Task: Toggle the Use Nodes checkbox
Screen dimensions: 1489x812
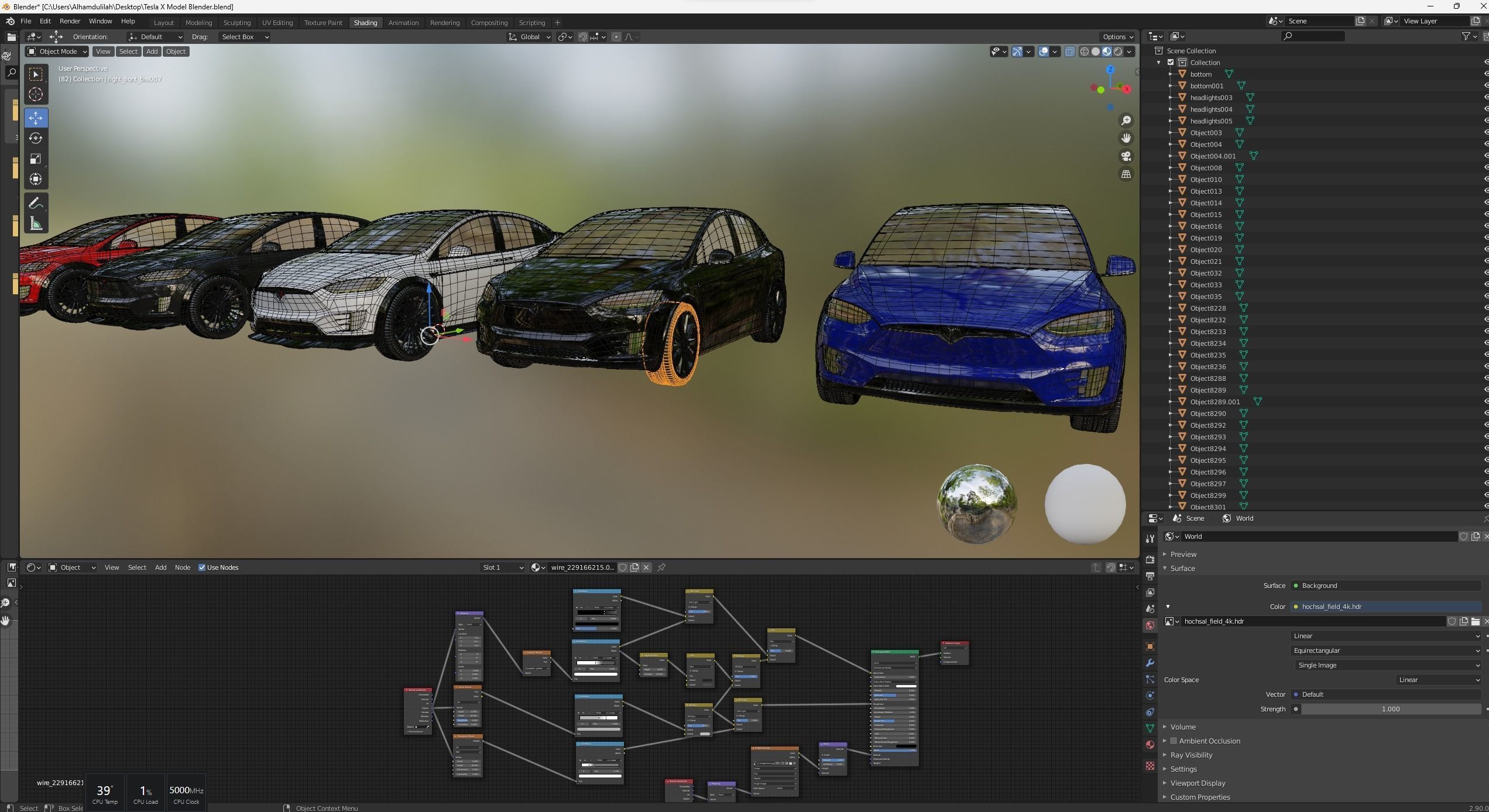Action: (x=202, y=567)
